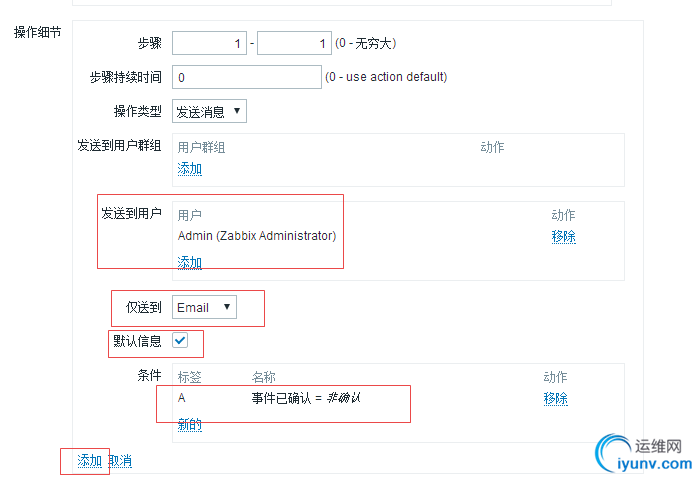Click the second 步骤 end number field
698x480 pixels.
pyautogui.click(x=294, y=43)
